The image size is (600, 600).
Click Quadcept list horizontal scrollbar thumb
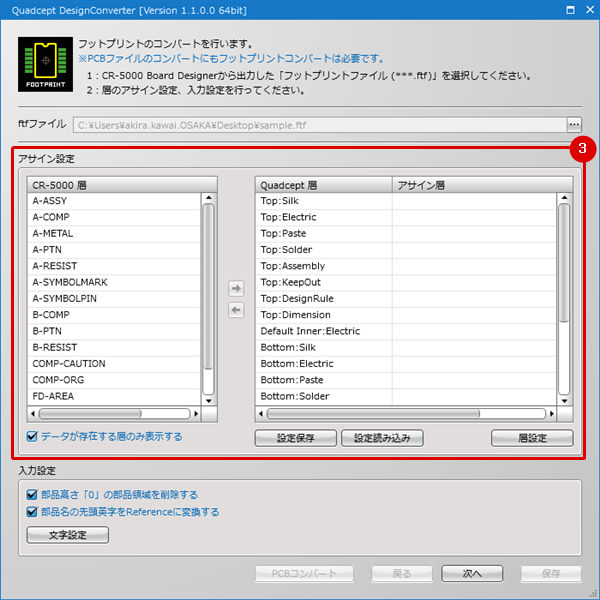click(x=373, y=413)
